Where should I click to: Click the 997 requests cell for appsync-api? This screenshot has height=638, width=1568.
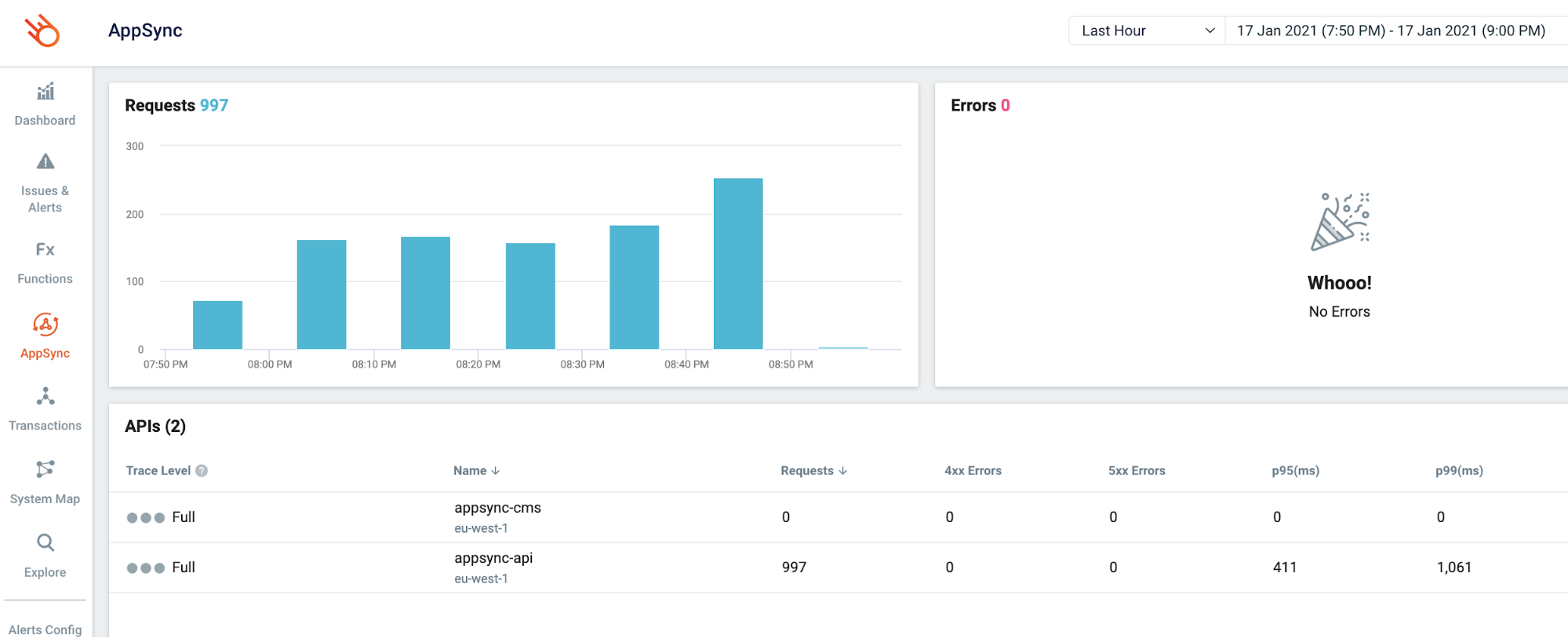pyautogui.click(x=794, y=567)
